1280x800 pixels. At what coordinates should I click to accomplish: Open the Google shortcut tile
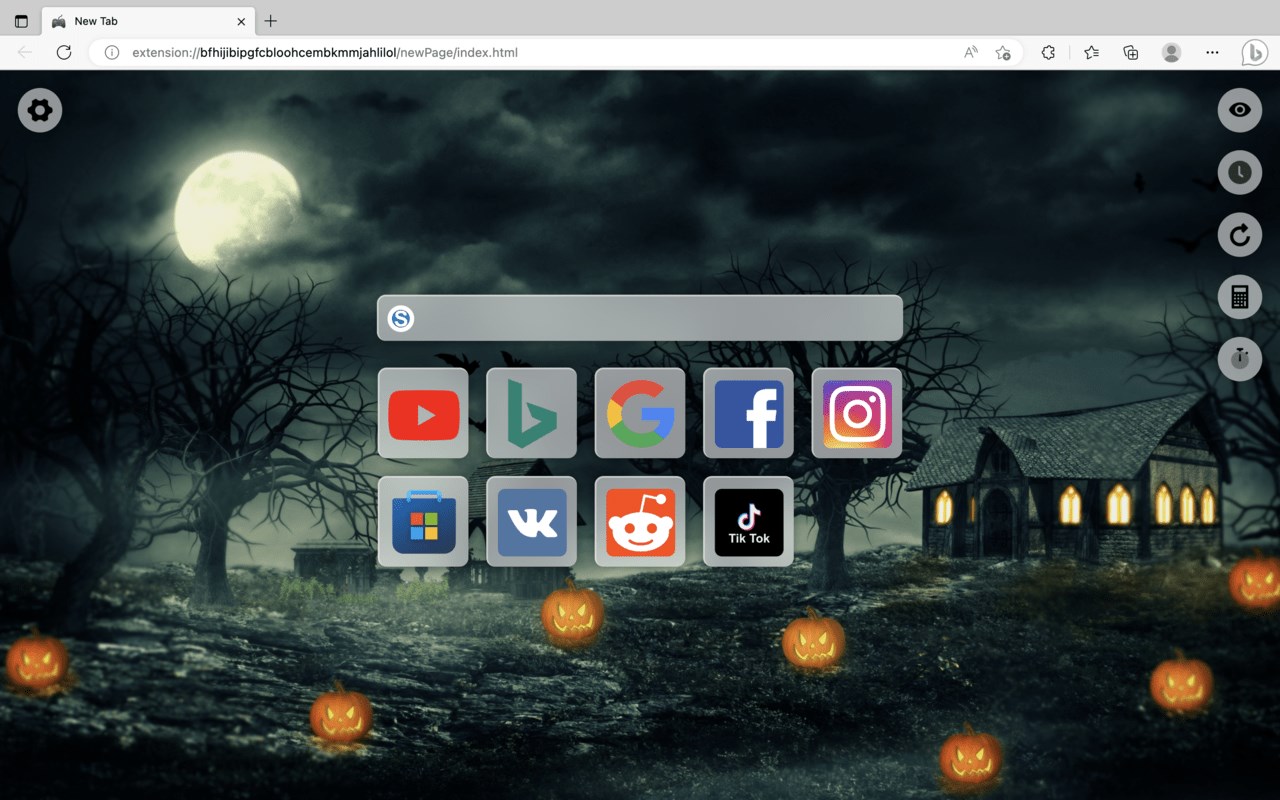click(640, 413)
